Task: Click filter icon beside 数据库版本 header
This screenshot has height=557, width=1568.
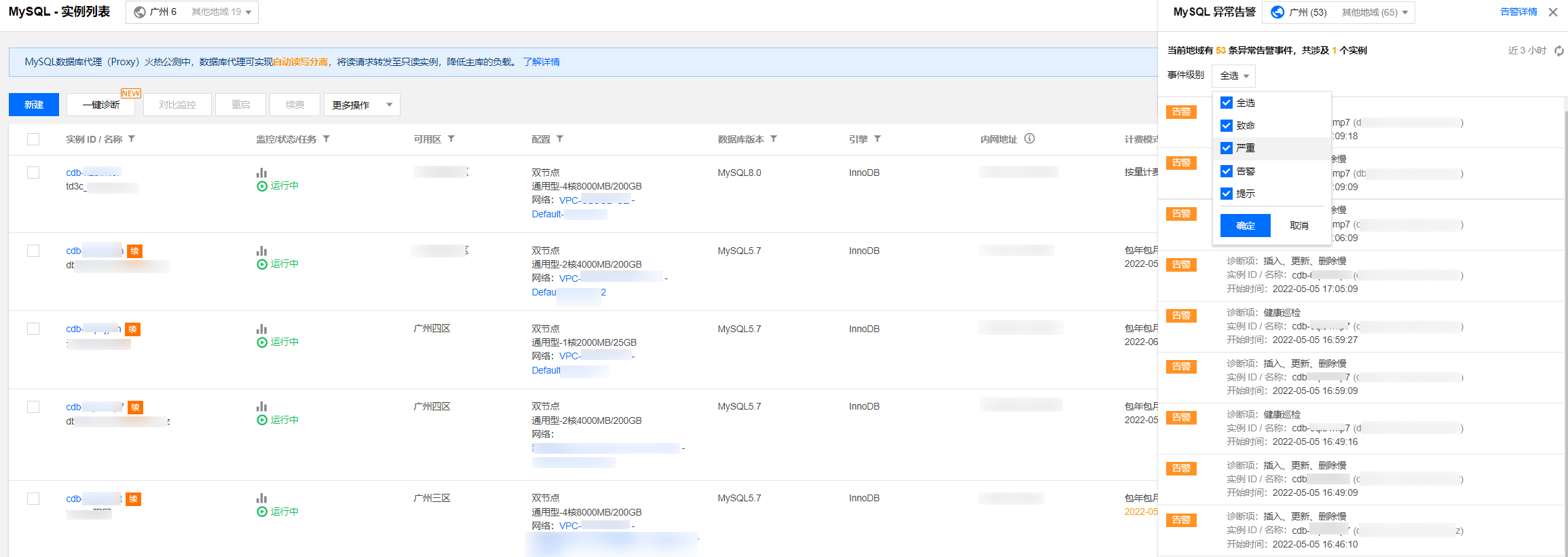Action: (774, 139)
